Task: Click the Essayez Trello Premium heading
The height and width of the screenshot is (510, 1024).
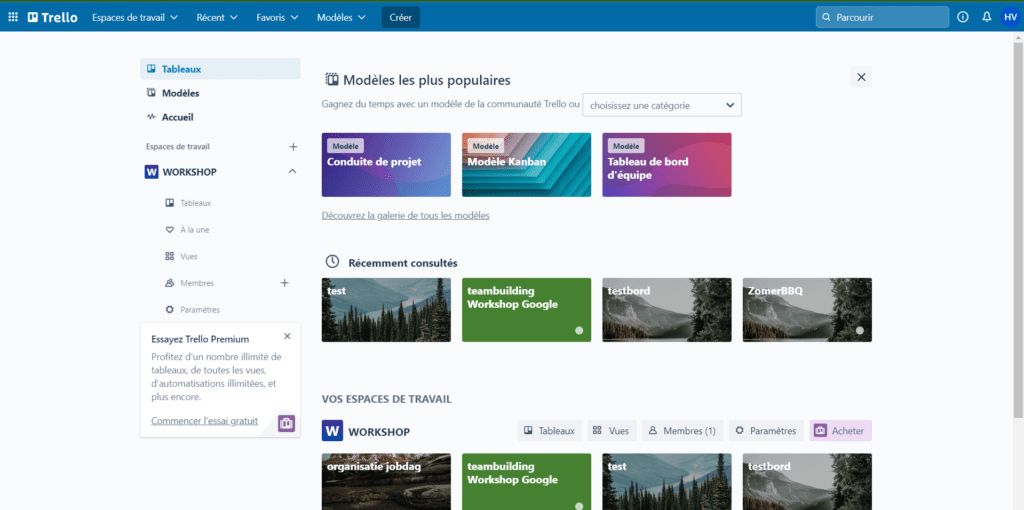Action: pyautogui.click(x=200, y=340)
